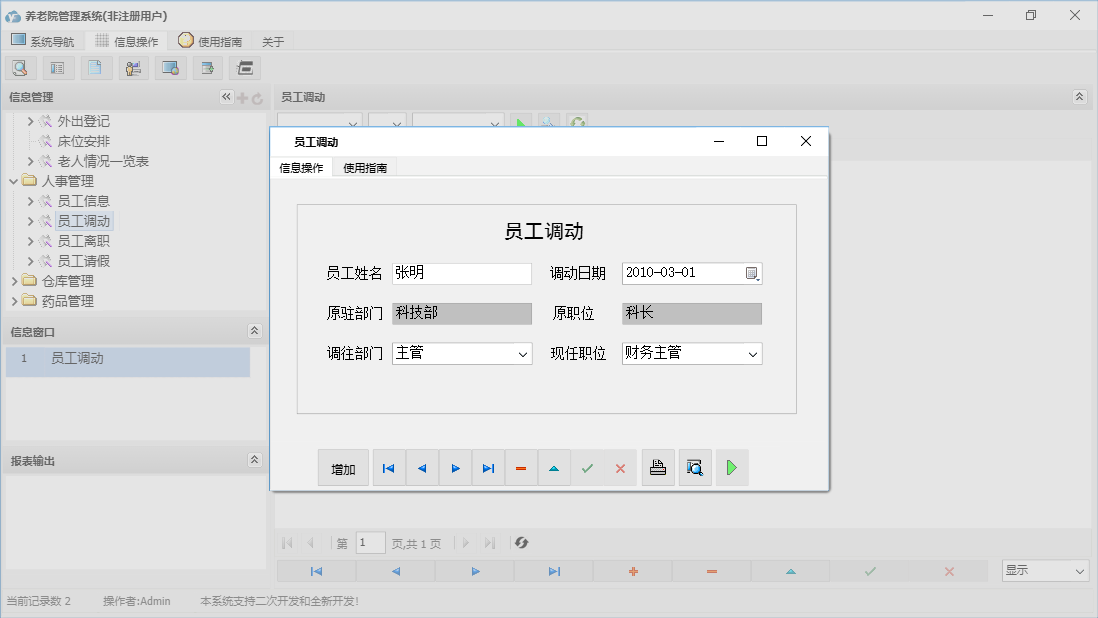Click the green run arrow in the dialog

coord(732,467)
